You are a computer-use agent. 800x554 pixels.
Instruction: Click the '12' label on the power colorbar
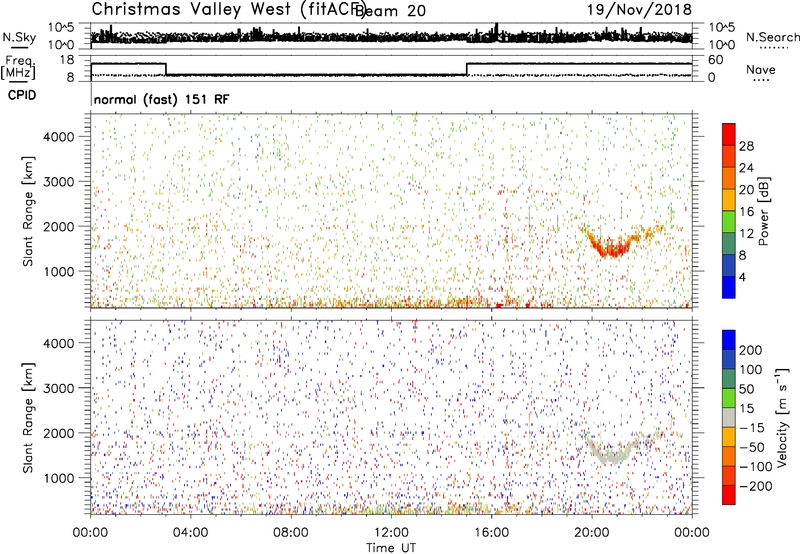click(x=746, y=234)
